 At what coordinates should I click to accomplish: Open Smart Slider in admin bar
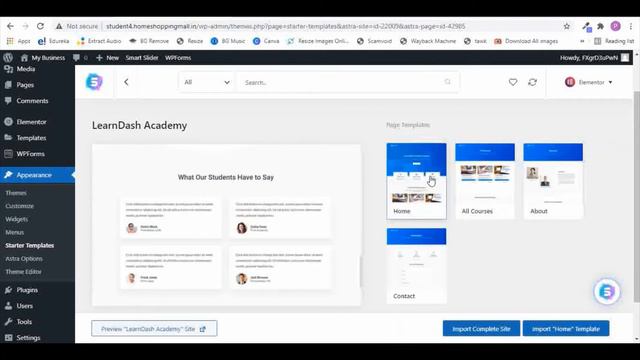coord(142,58)
